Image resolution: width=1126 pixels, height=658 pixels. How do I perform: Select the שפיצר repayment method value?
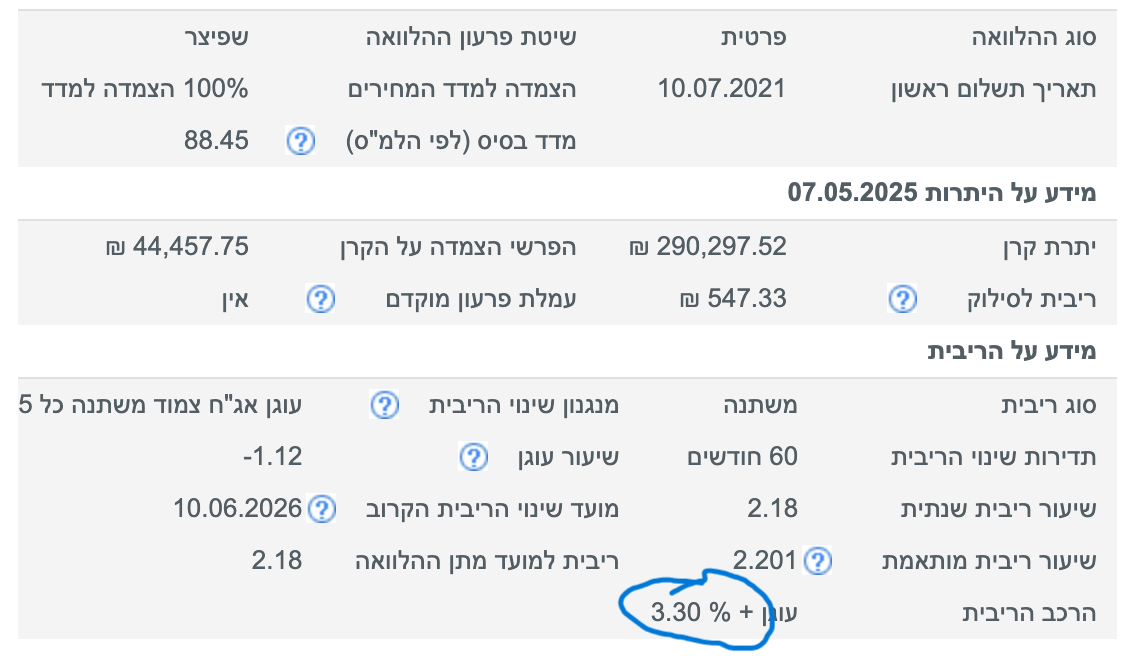pyautogui.click(x=215, y=38)
